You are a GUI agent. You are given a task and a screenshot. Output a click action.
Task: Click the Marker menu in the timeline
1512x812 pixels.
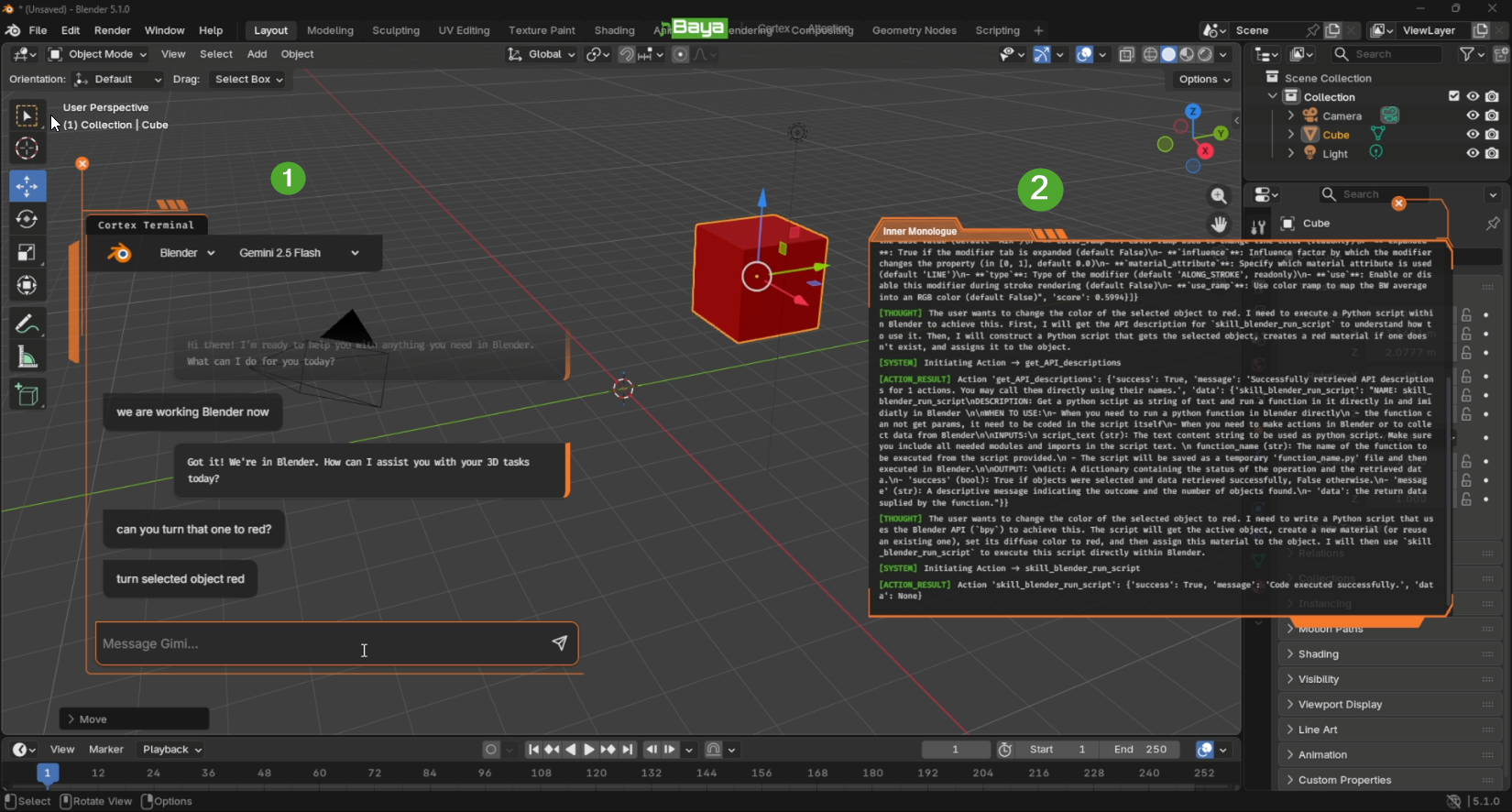(x=106, y=750)
